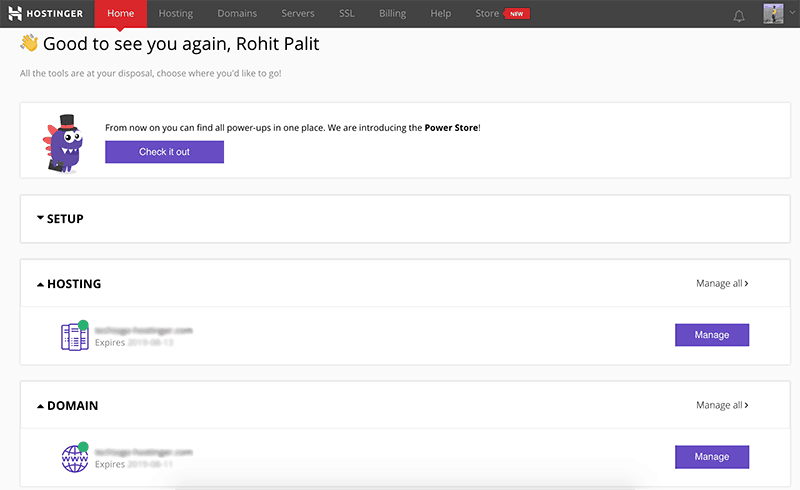Click the NEW badge next to Store
800x490 pixels.
coord(517,14)
